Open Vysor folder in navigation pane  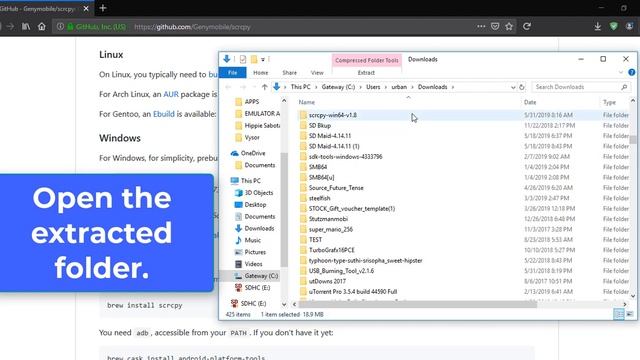click(252, 137)
